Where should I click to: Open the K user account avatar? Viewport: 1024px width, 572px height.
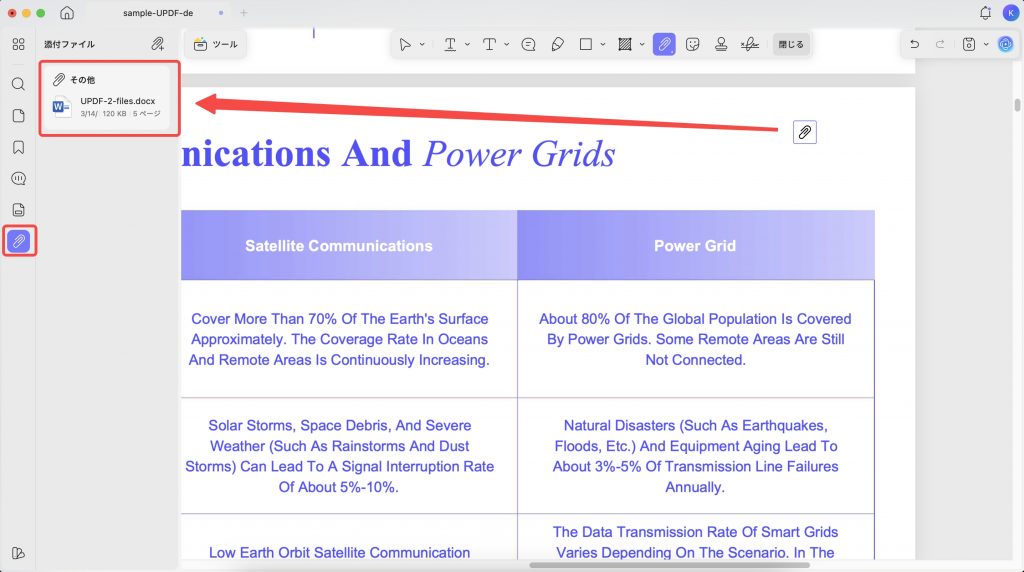pos(1011,12)
